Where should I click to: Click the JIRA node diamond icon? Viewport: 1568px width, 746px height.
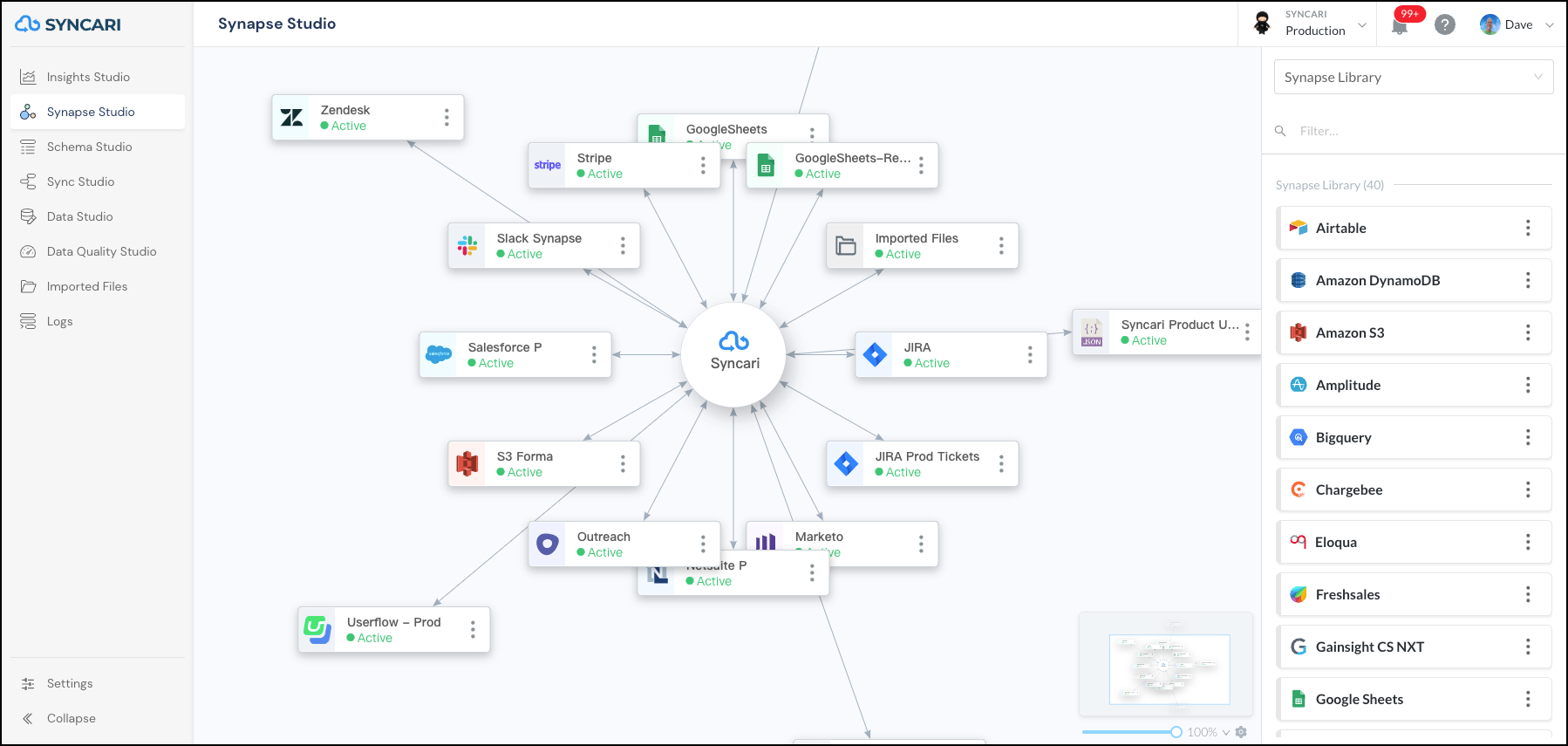click(875, 355)
